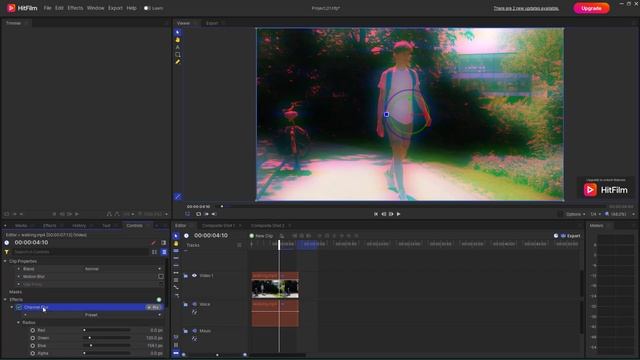The height and width of the screenshot is (360, 640).
Task: Select the Hand tool in the Viewer
Action: 178,40
